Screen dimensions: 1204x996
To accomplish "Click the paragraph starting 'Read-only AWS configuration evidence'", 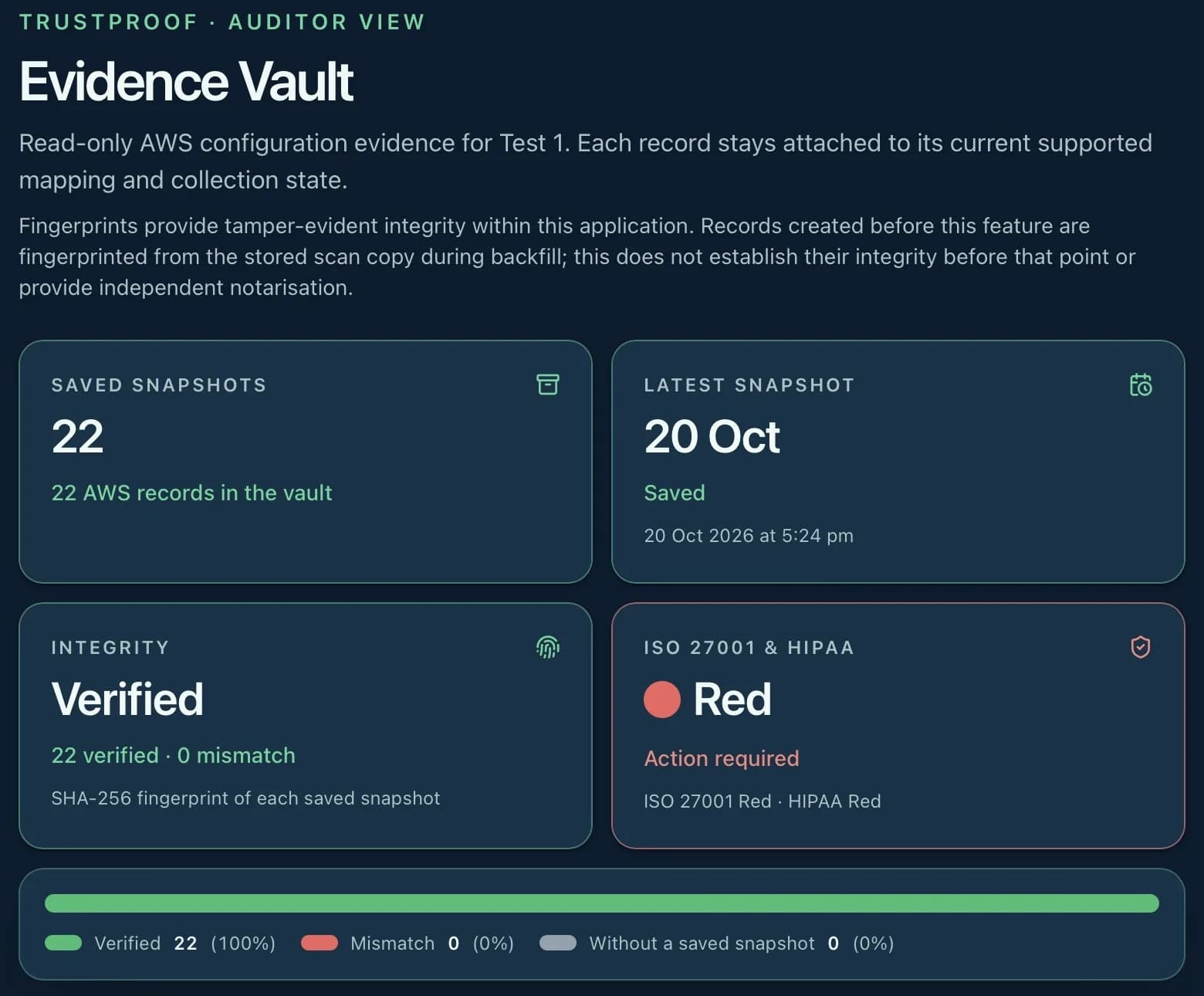I will pyautogui.click(x=586, y=161).
